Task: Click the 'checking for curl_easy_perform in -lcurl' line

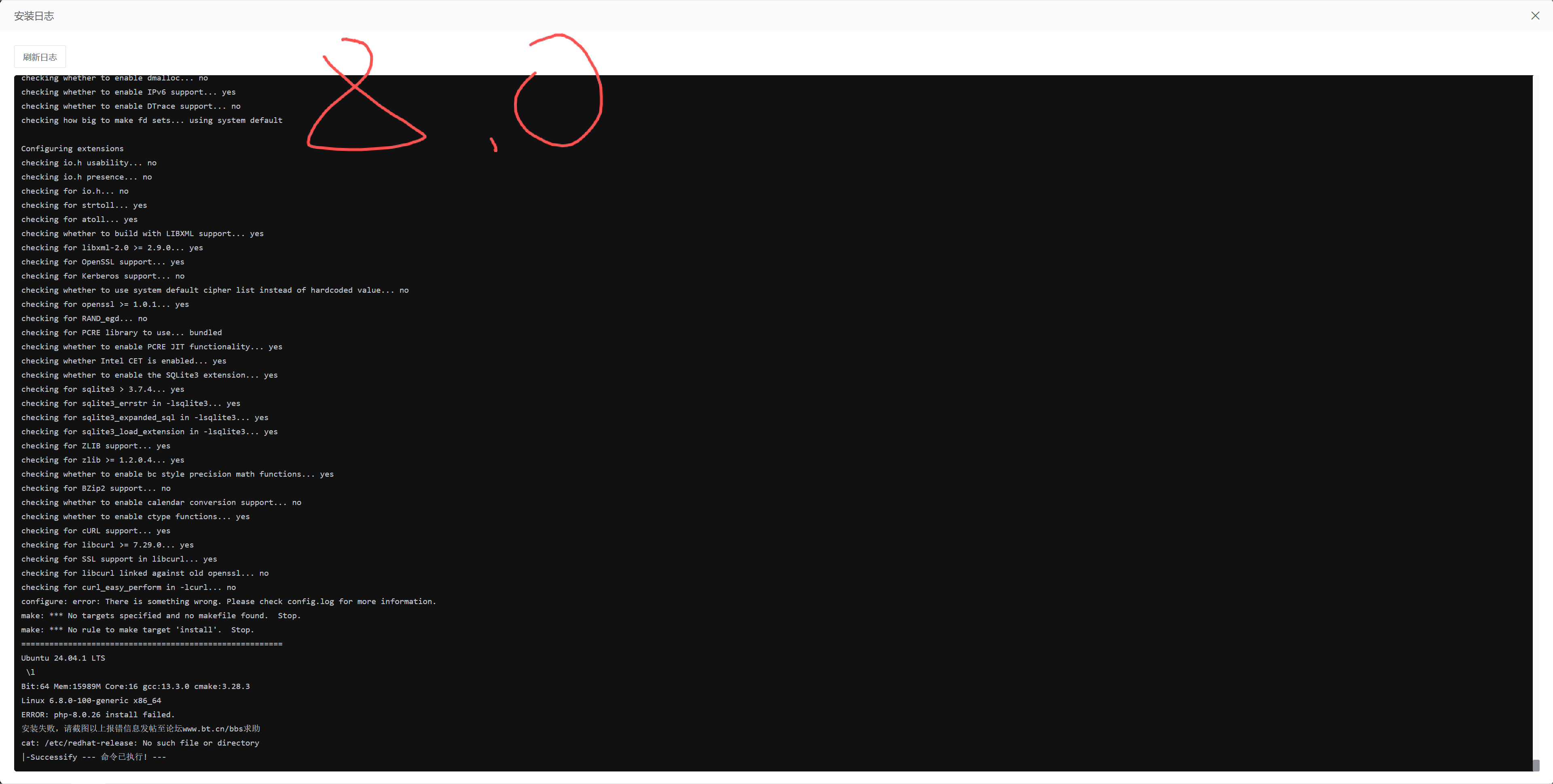Action: tap(129, 587)
